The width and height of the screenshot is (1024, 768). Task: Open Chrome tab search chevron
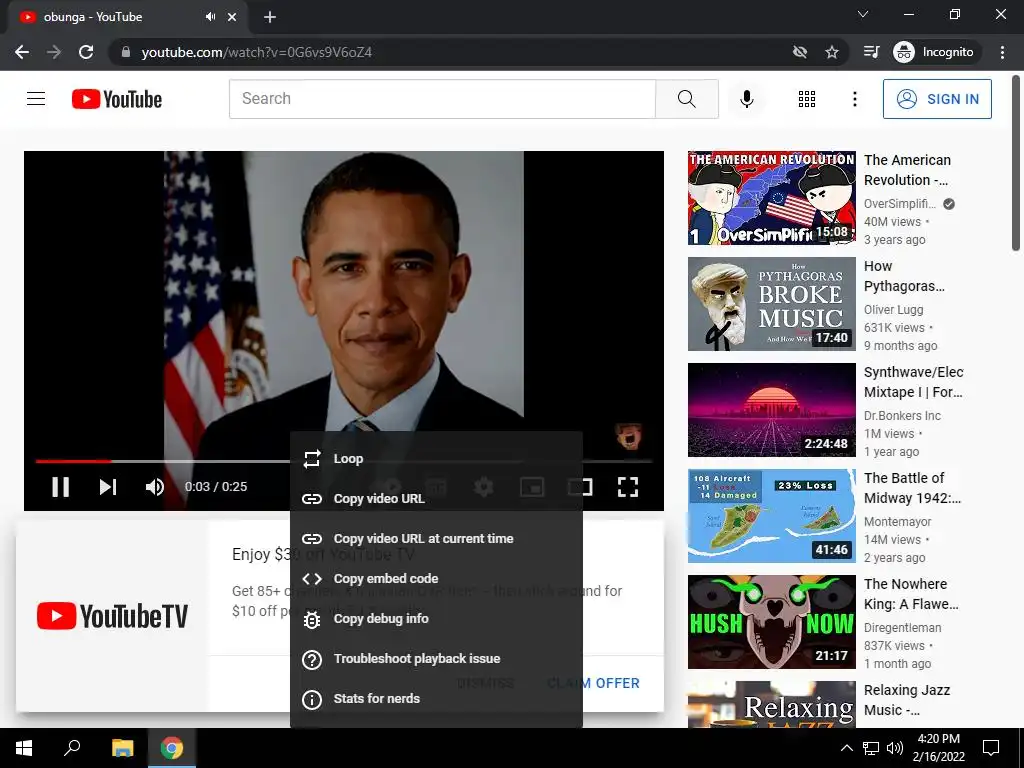(x=863, y=14)
